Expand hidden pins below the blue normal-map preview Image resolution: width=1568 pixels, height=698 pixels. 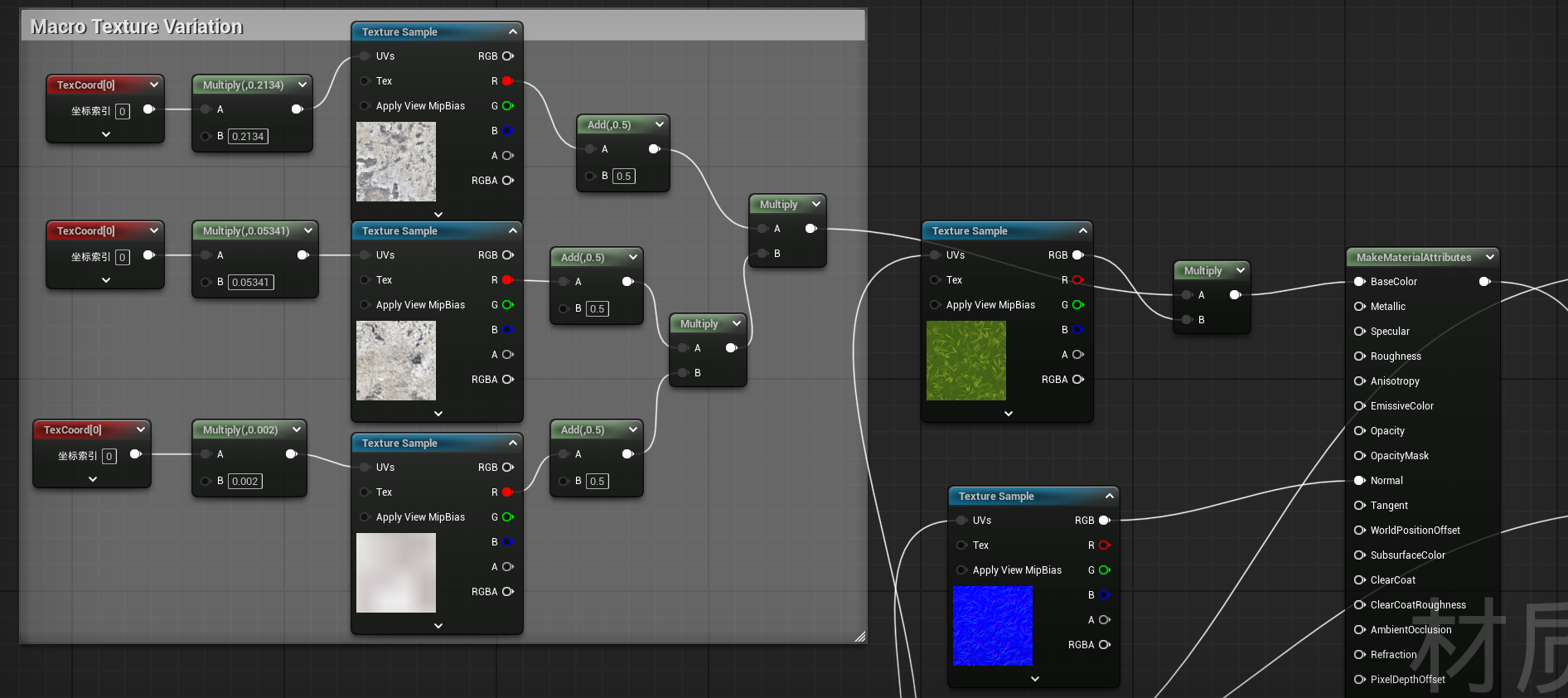(x=1034, y=678)
